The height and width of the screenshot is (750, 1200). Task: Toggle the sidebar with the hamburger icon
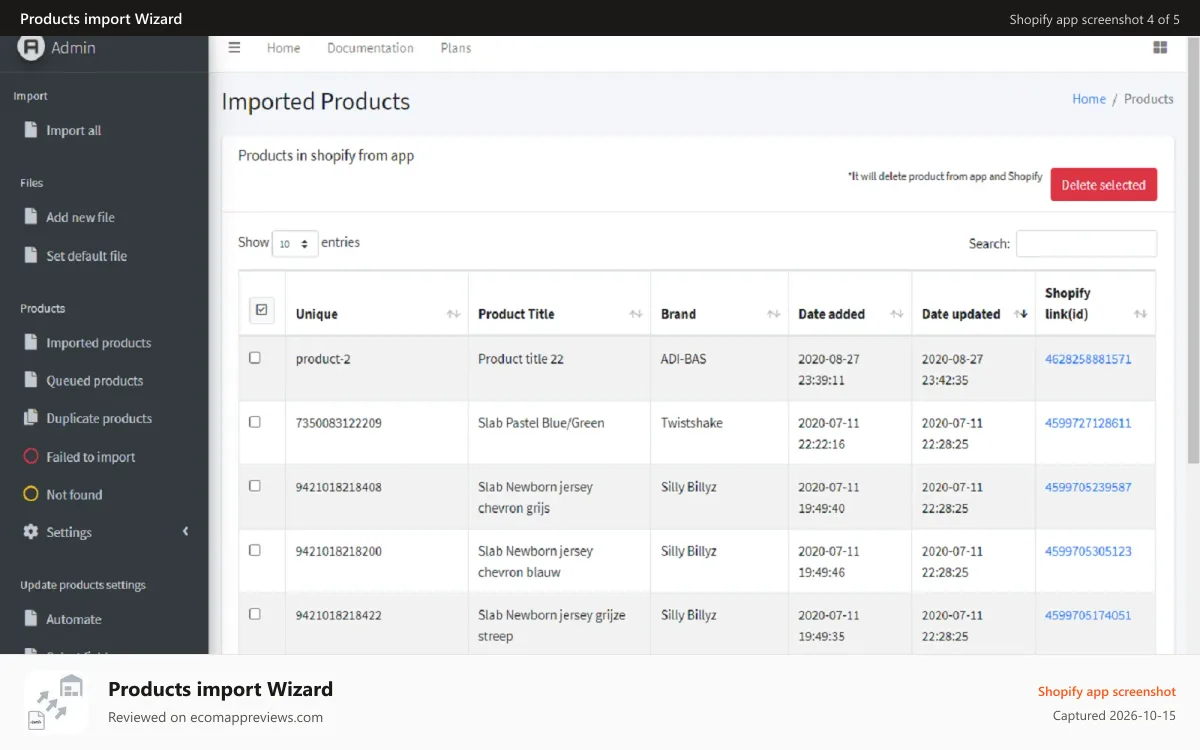click(x=234, y=47)
